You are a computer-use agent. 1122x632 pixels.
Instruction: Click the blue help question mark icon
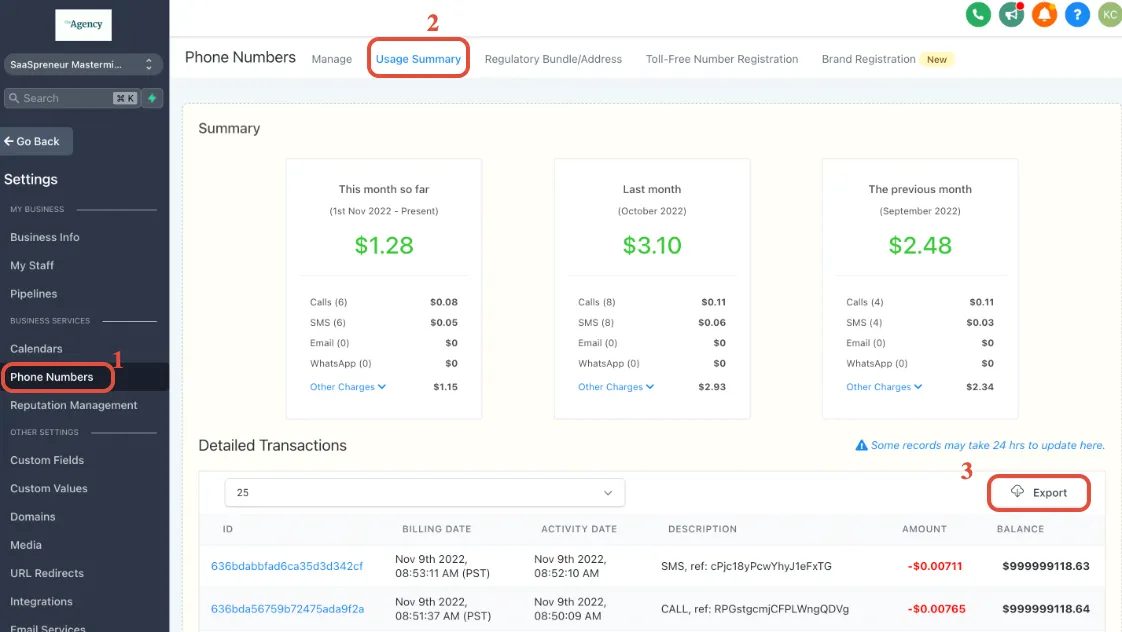pyautogui.click(x=1077, y=14)
